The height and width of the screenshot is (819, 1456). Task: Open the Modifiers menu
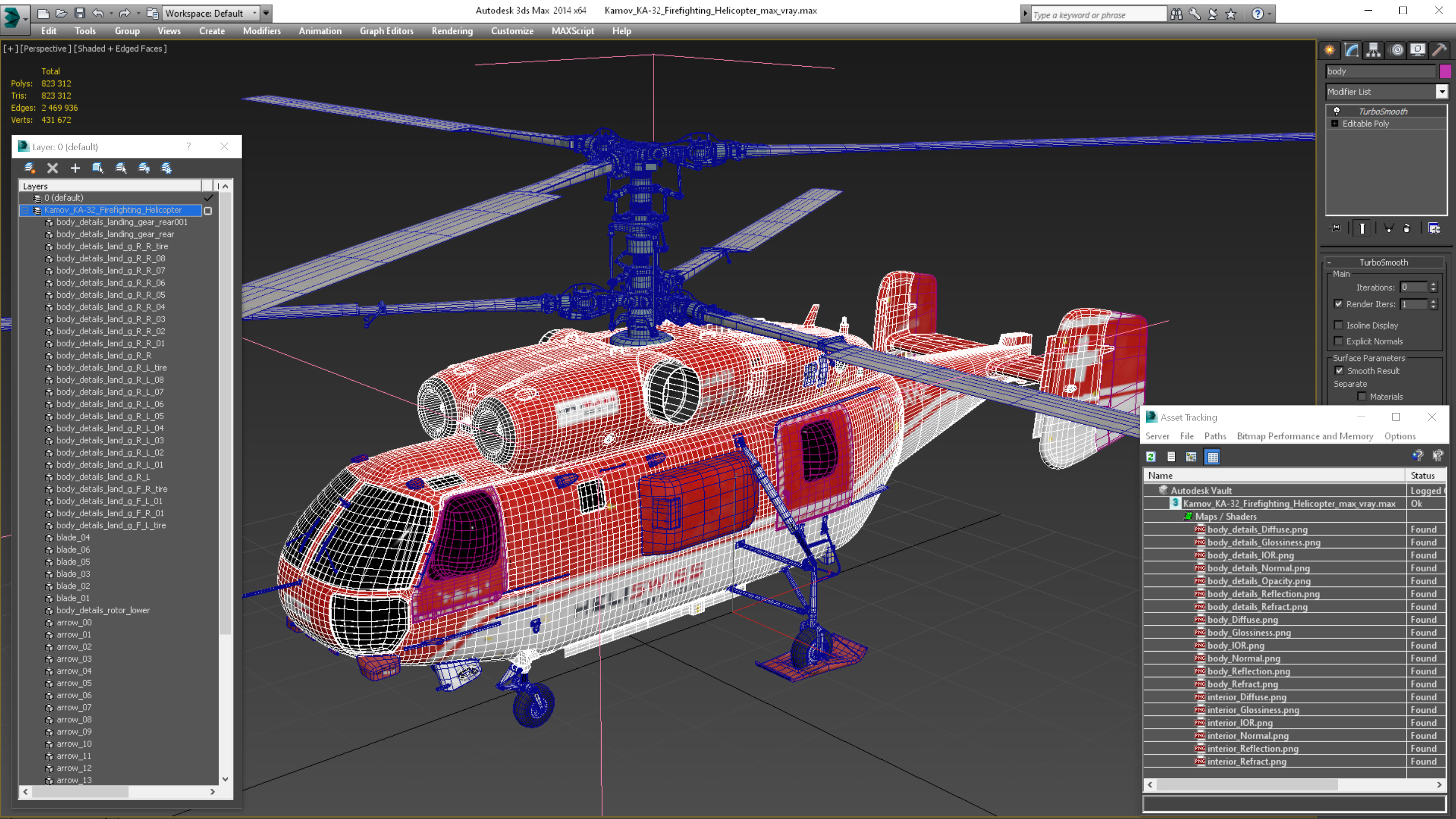click(262, 31)
